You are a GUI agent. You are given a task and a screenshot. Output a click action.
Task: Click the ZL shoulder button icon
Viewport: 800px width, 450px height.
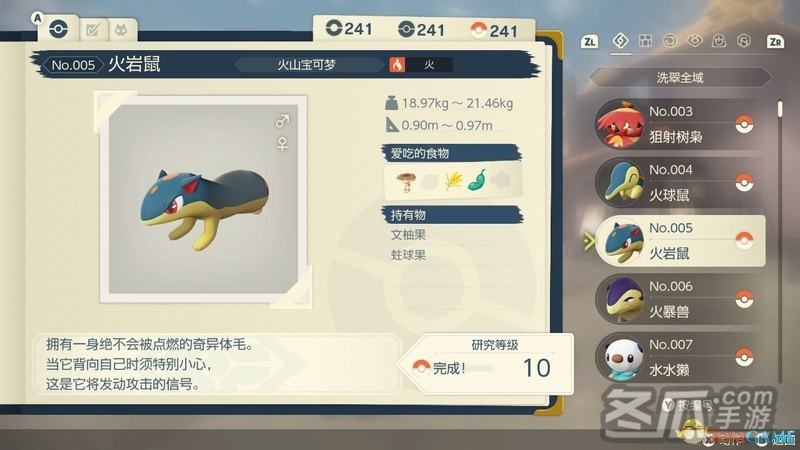click(x=589, y=41)
